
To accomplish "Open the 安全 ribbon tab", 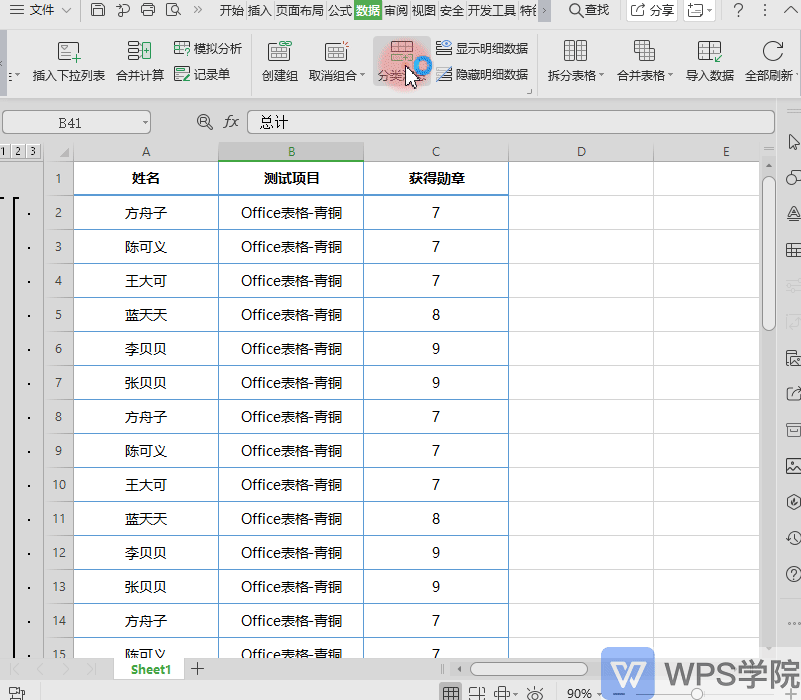I will click(x=452, y=10).
